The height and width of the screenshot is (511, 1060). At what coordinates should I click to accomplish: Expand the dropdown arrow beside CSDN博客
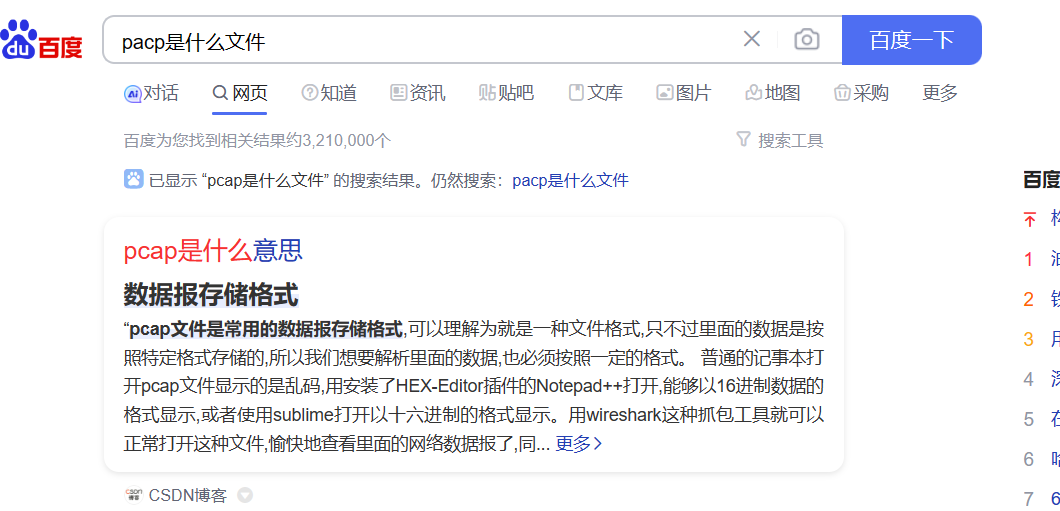click(x=245, y=495)
